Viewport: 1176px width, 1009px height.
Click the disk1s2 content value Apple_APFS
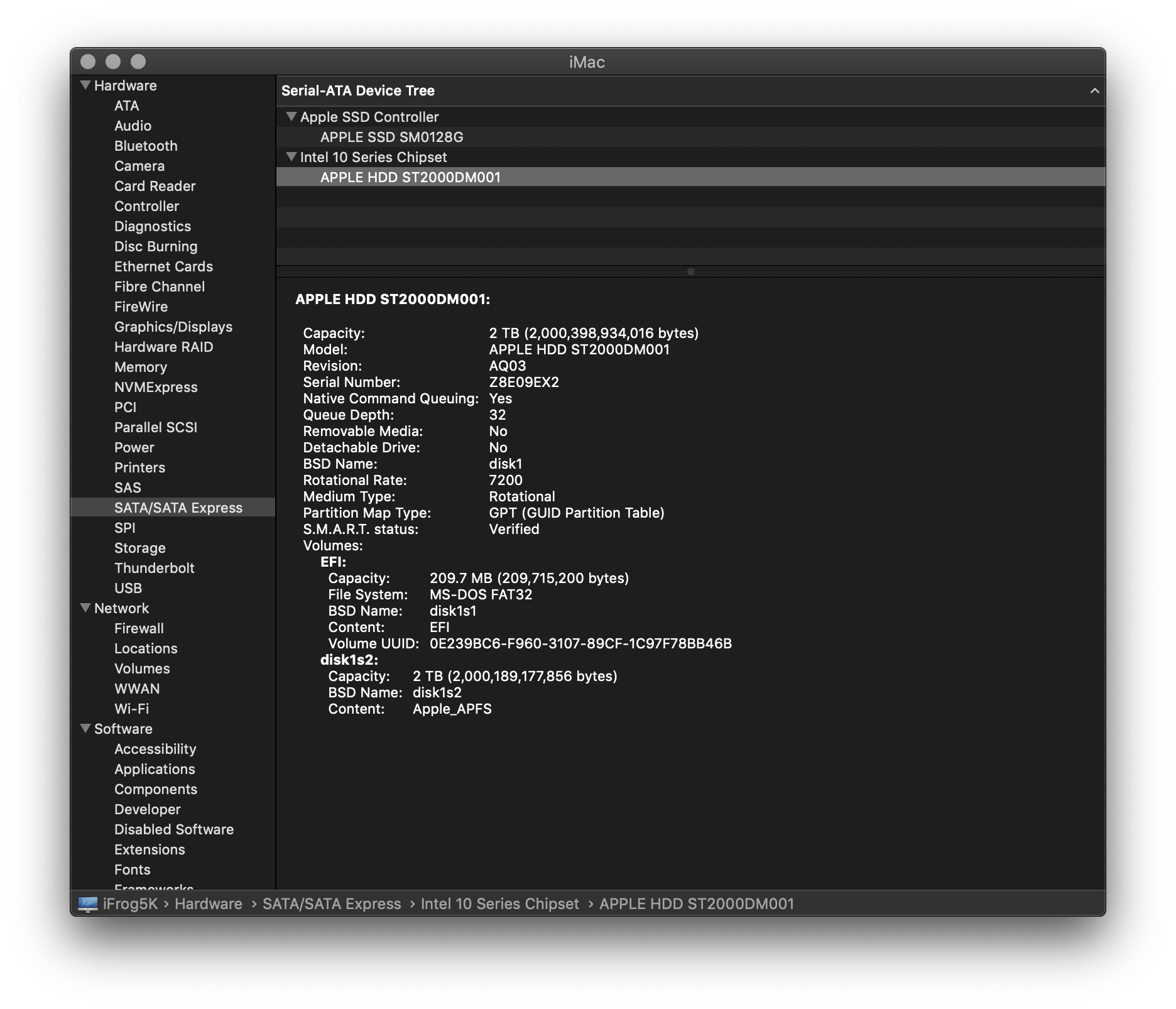click(452, 709)
